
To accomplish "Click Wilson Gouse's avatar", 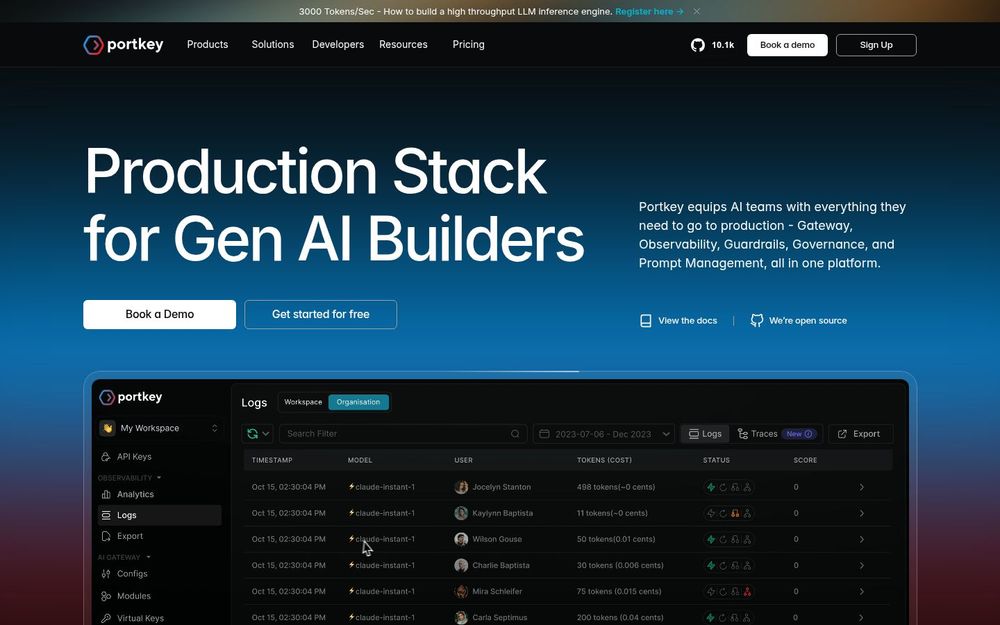I will 461,540.
